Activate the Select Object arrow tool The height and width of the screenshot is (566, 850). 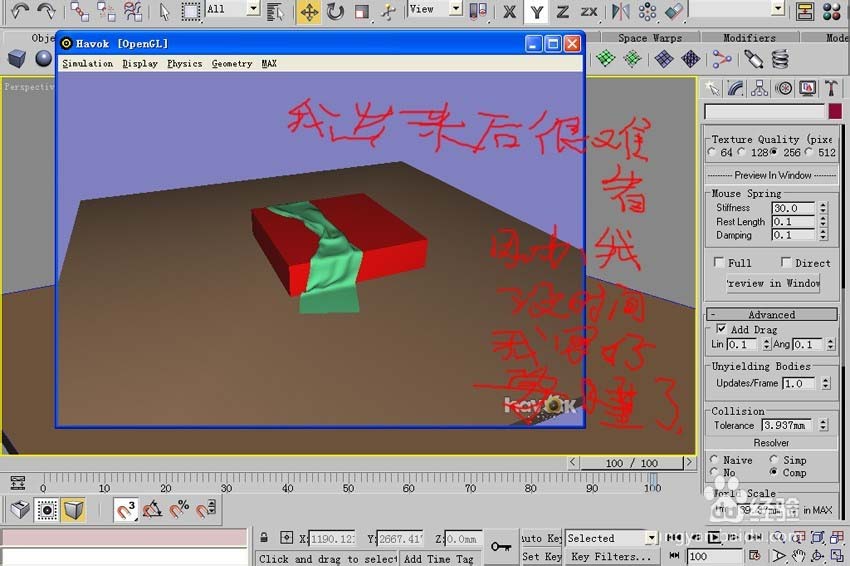click(x=164, y=11)
